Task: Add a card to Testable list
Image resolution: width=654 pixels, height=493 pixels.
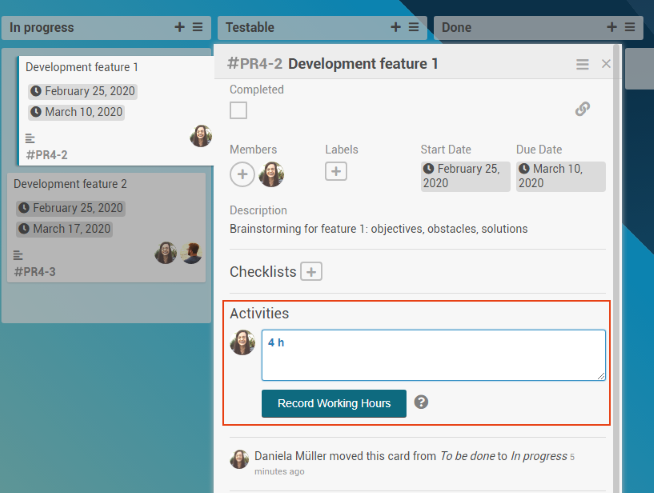Action: [396, 27]
